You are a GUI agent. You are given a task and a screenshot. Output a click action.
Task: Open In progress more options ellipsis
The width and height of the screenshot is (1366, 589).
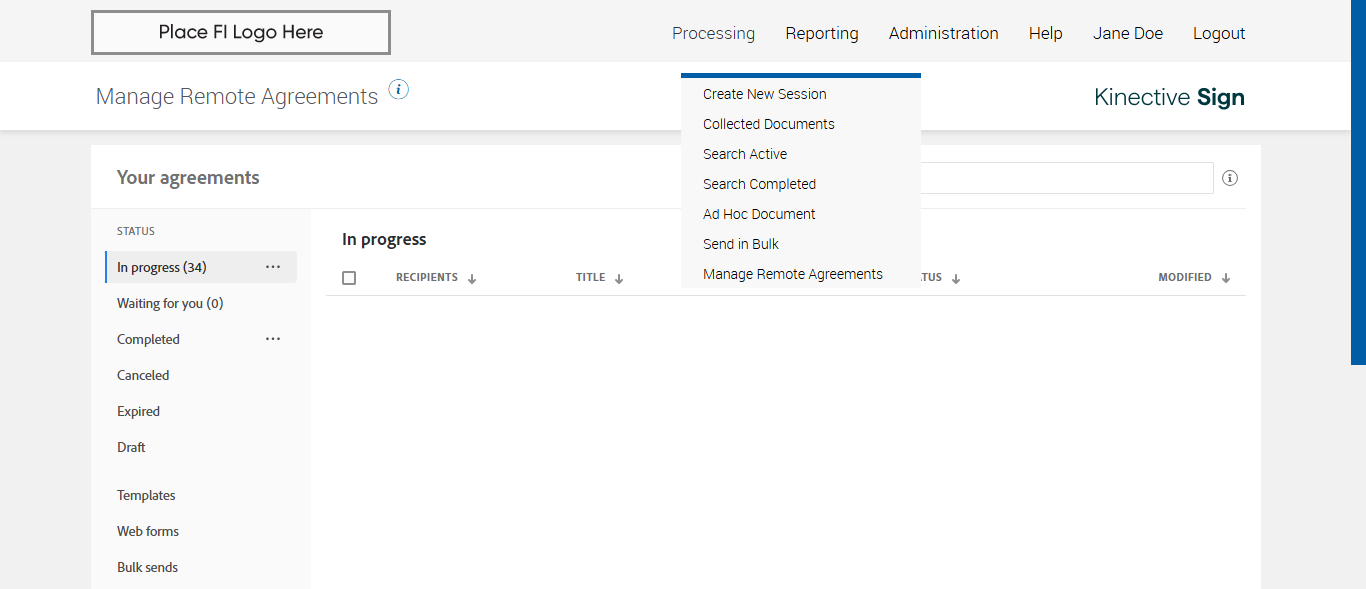click(273, 267)
